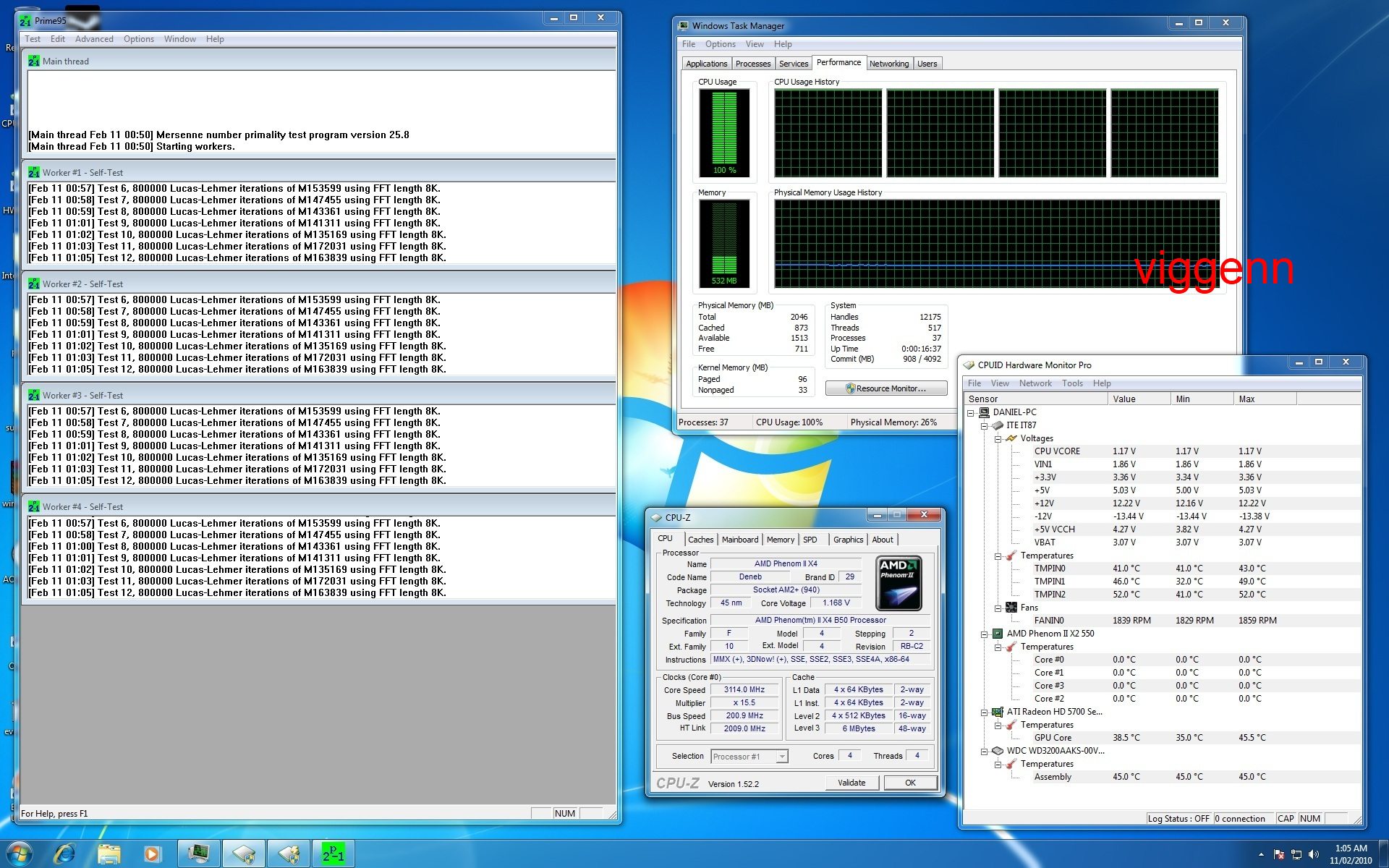
Task: Collapse the AMD Phenom II X2 550 node
Action: [x=985, y=634]
